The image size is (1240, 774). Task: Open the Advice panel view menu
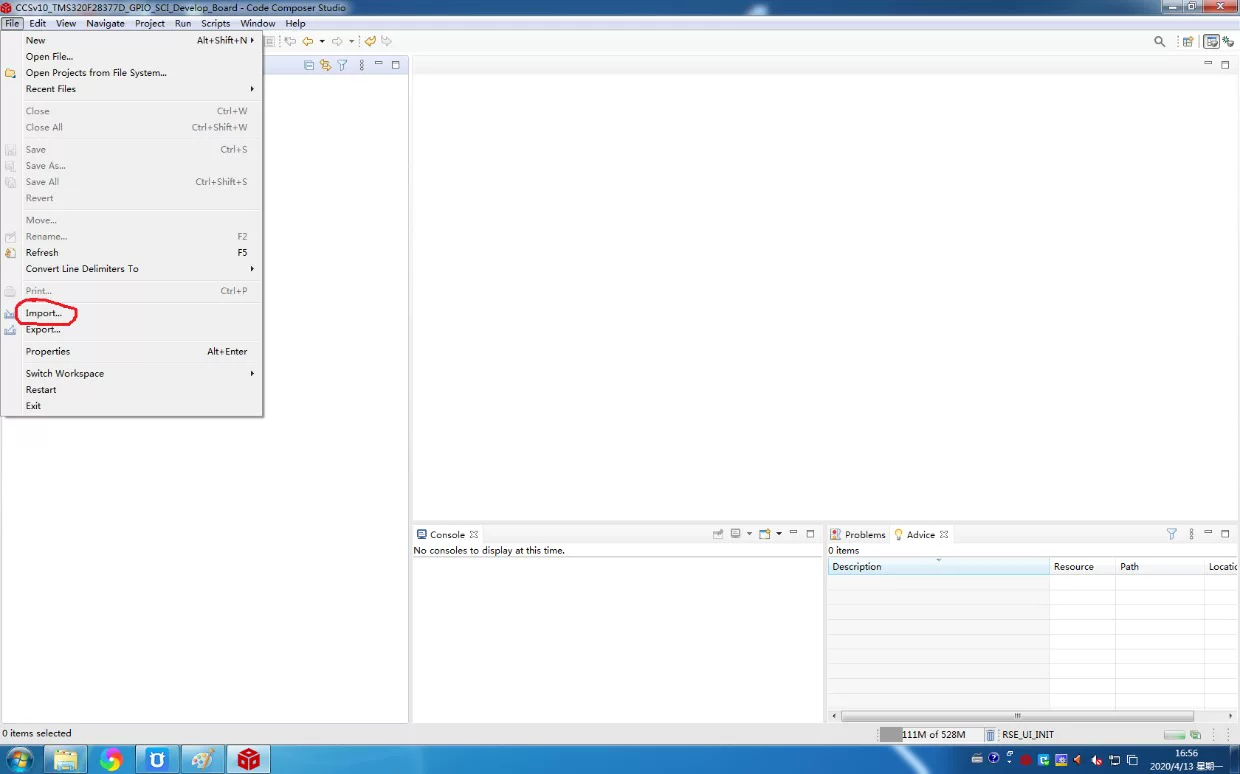point(1192,534)
